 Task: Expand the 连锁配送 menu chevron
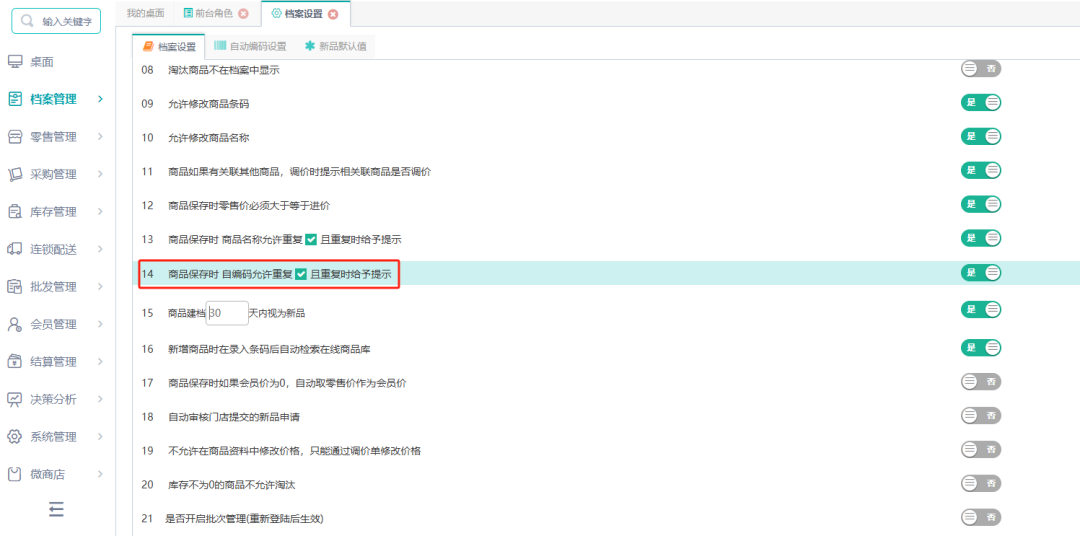coord(101,249)
